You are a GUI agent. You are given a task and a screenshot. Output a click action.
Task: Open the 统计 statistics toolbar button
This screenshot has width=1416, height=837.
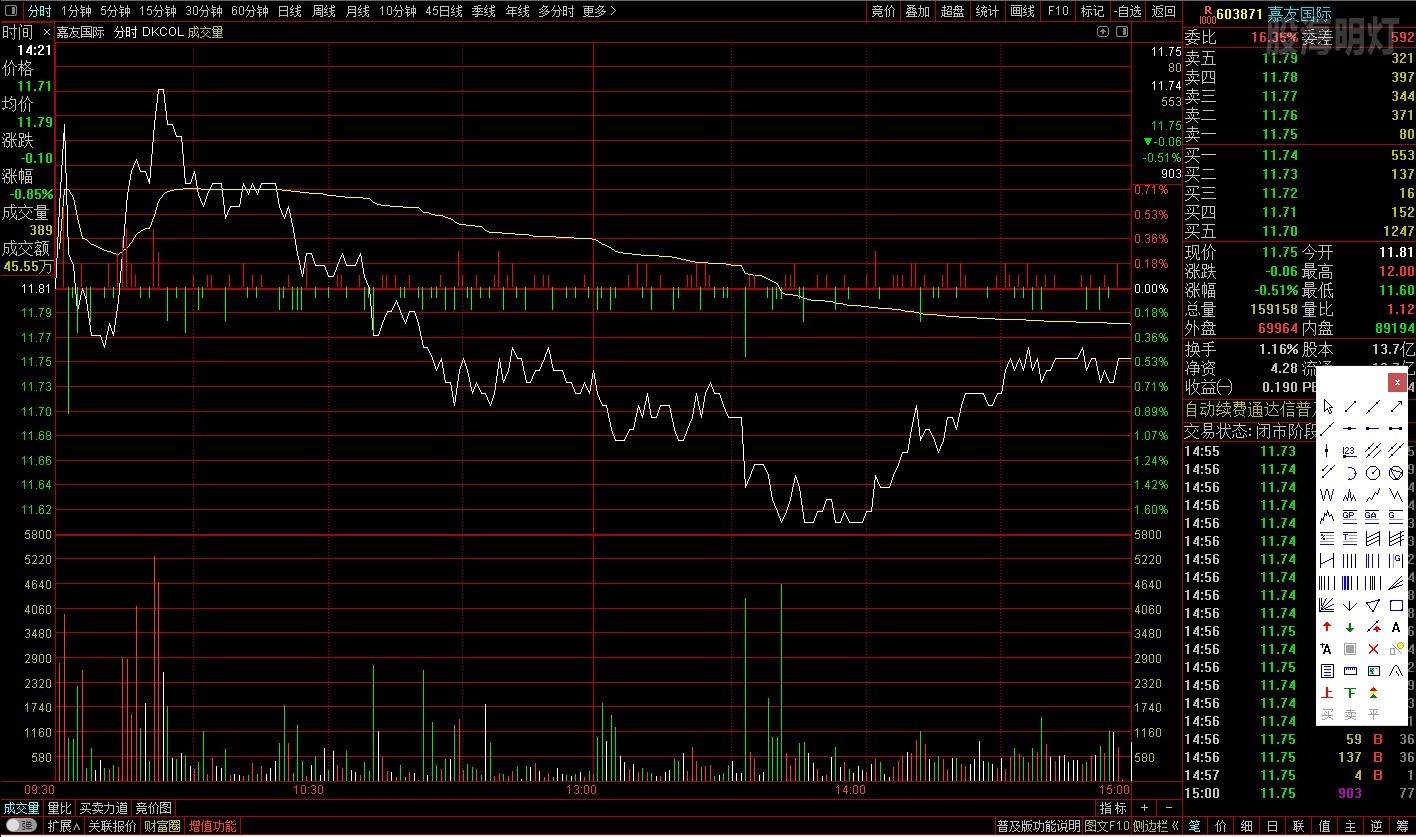click(987, 11)
